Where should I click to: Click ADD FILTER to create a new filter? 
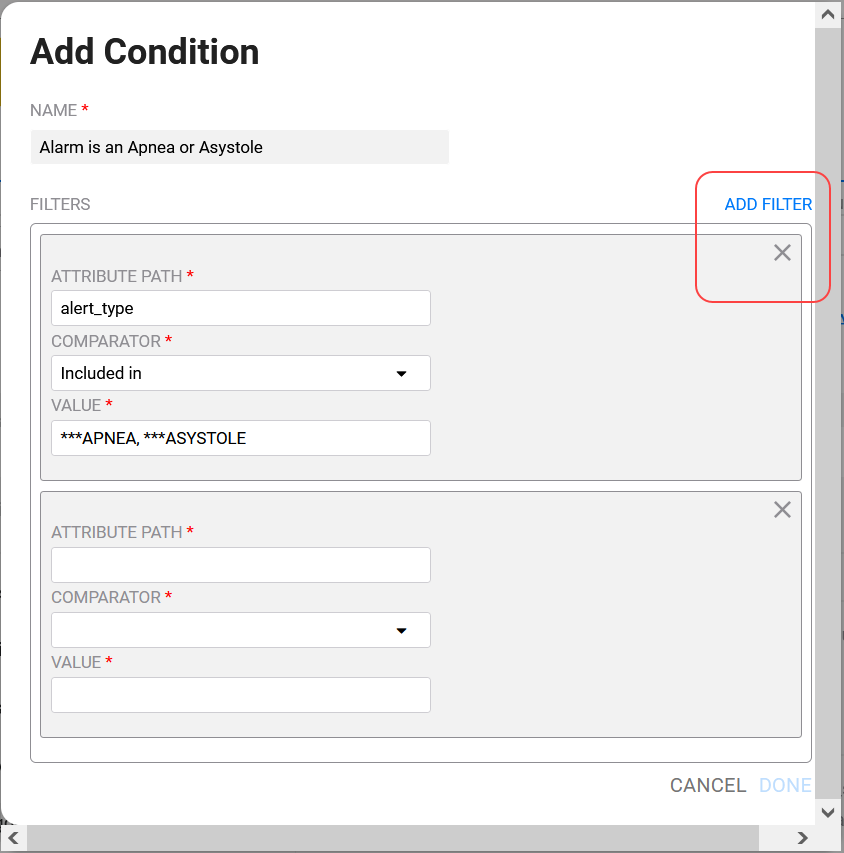(767, 204)
